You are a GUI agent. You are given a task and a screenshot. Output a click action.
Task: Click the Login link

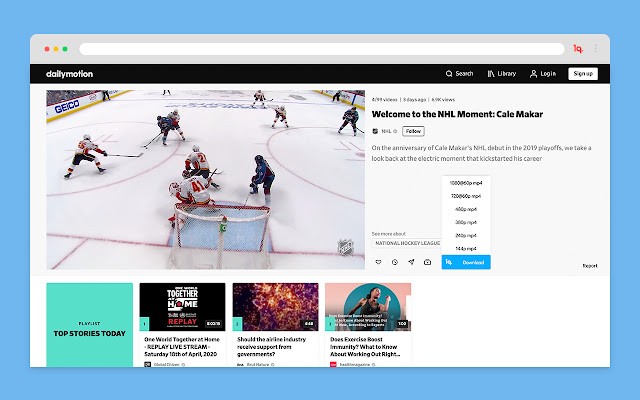[x=543, y=74]
